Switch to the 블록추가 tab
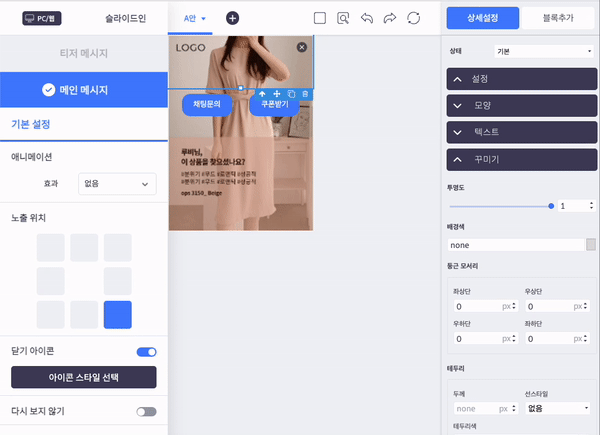 [x=559, y=18]
